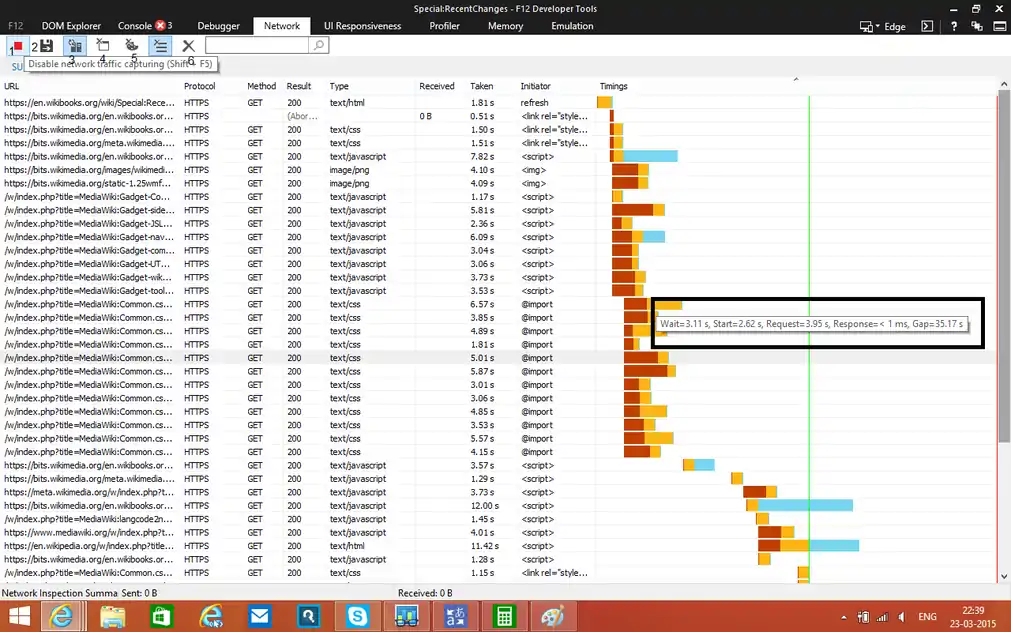Clear the session using the X icon
This screenshot has width=1011, height=632.
[x=188, y=46]
